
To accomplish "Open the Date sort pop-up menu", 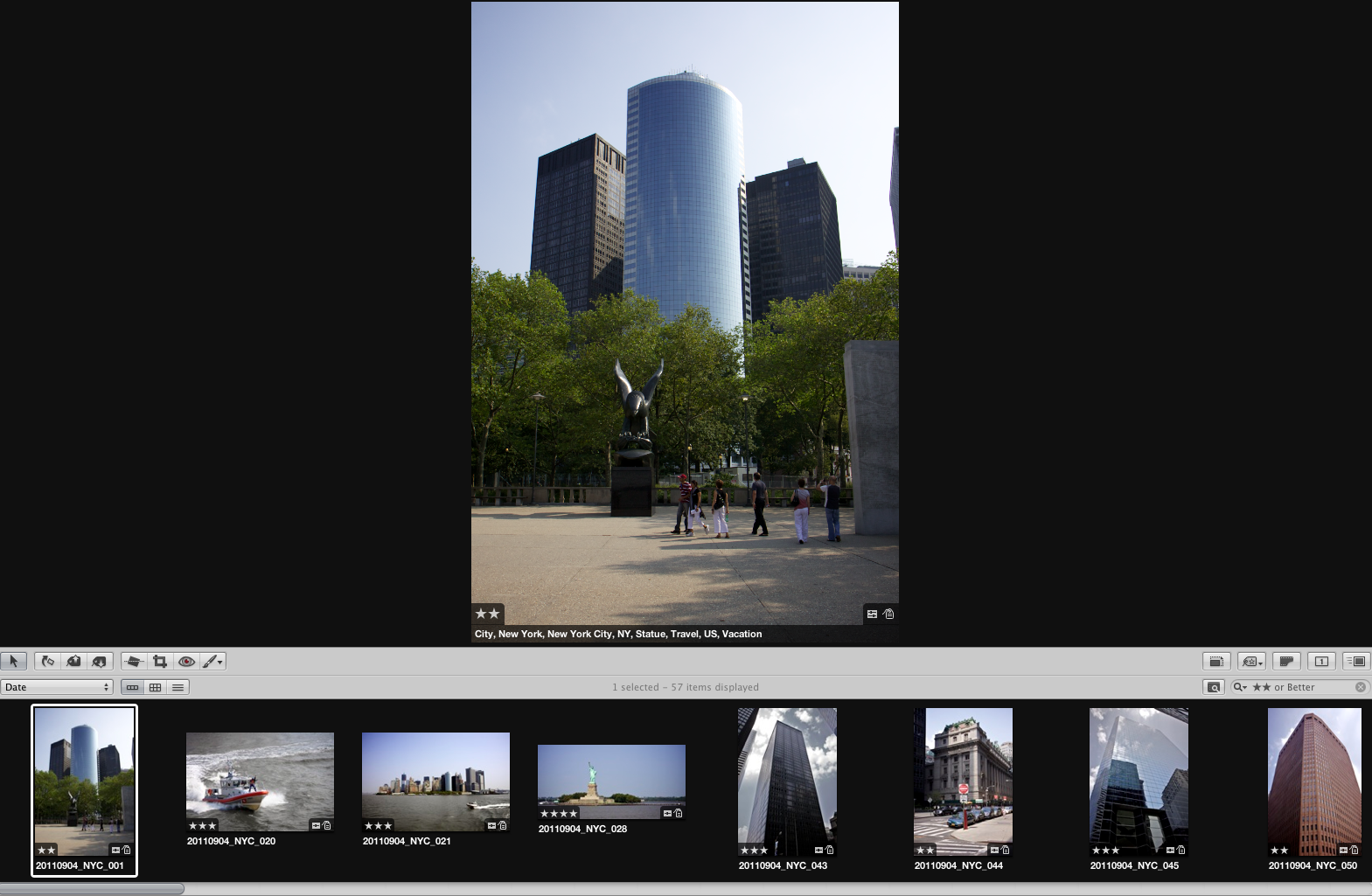I will [57, 687].
